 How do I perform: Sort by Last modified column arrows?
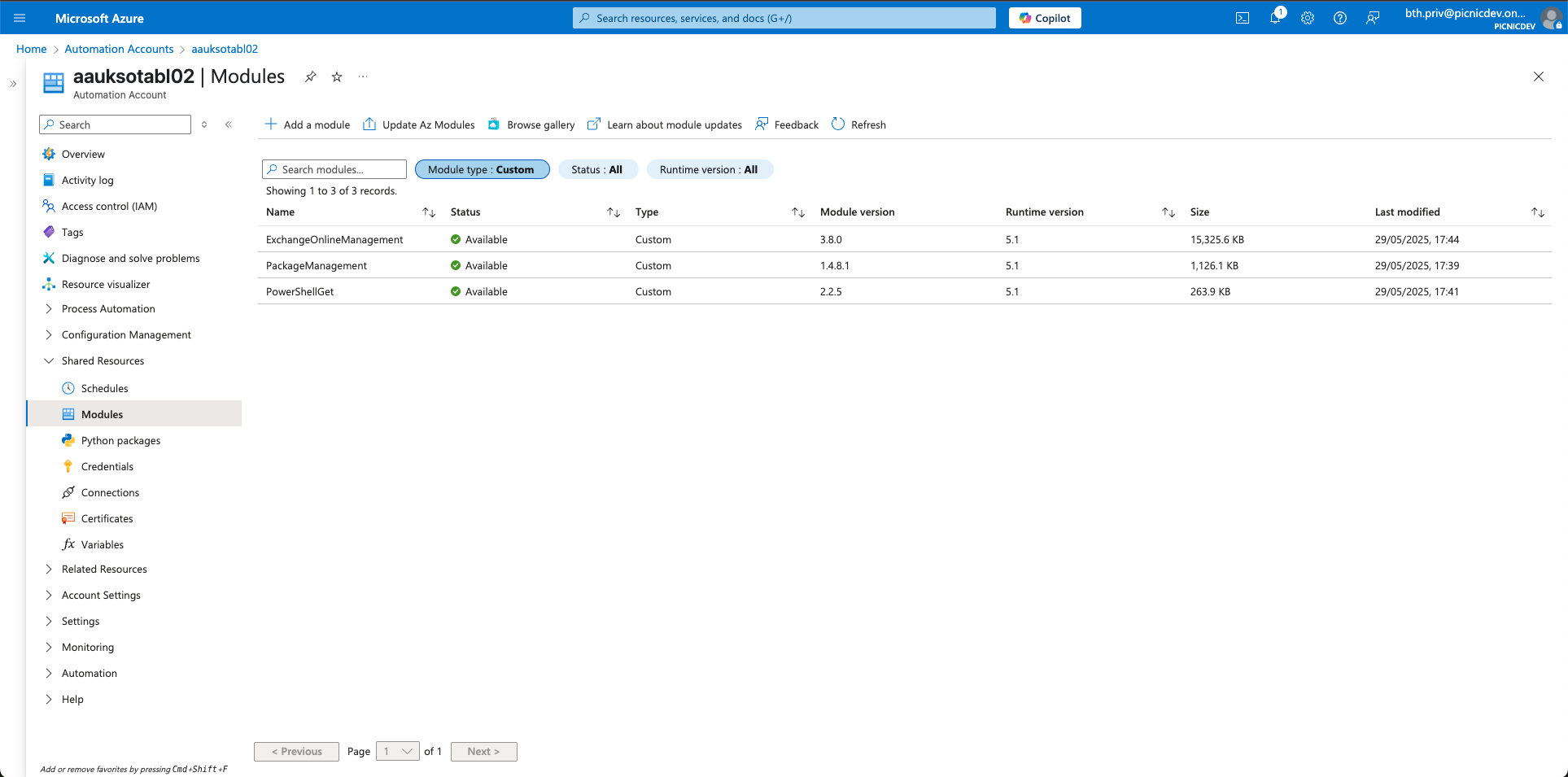(1538, 212)
